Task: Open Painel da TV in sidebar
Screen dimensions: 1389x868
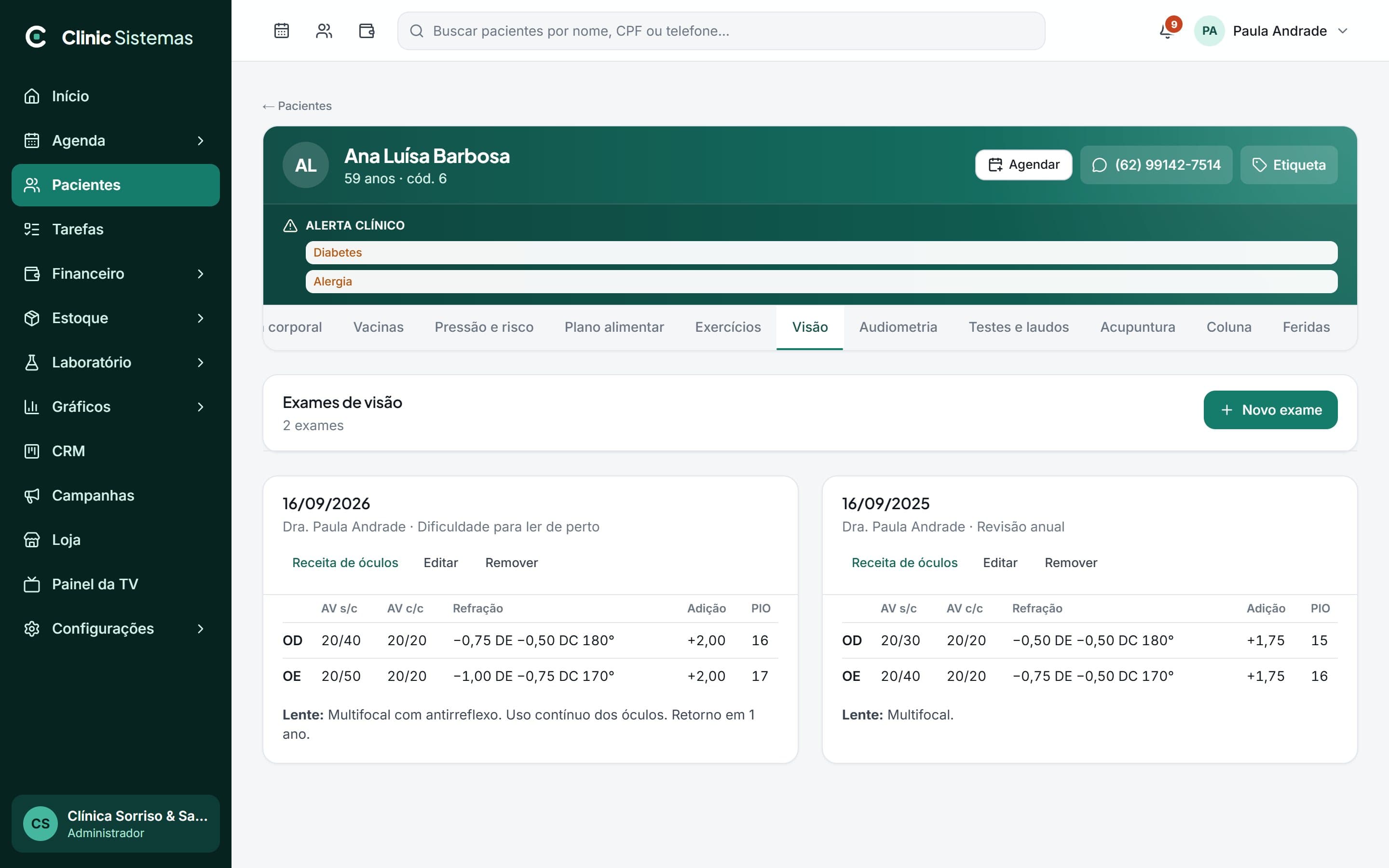Action: 115,584
